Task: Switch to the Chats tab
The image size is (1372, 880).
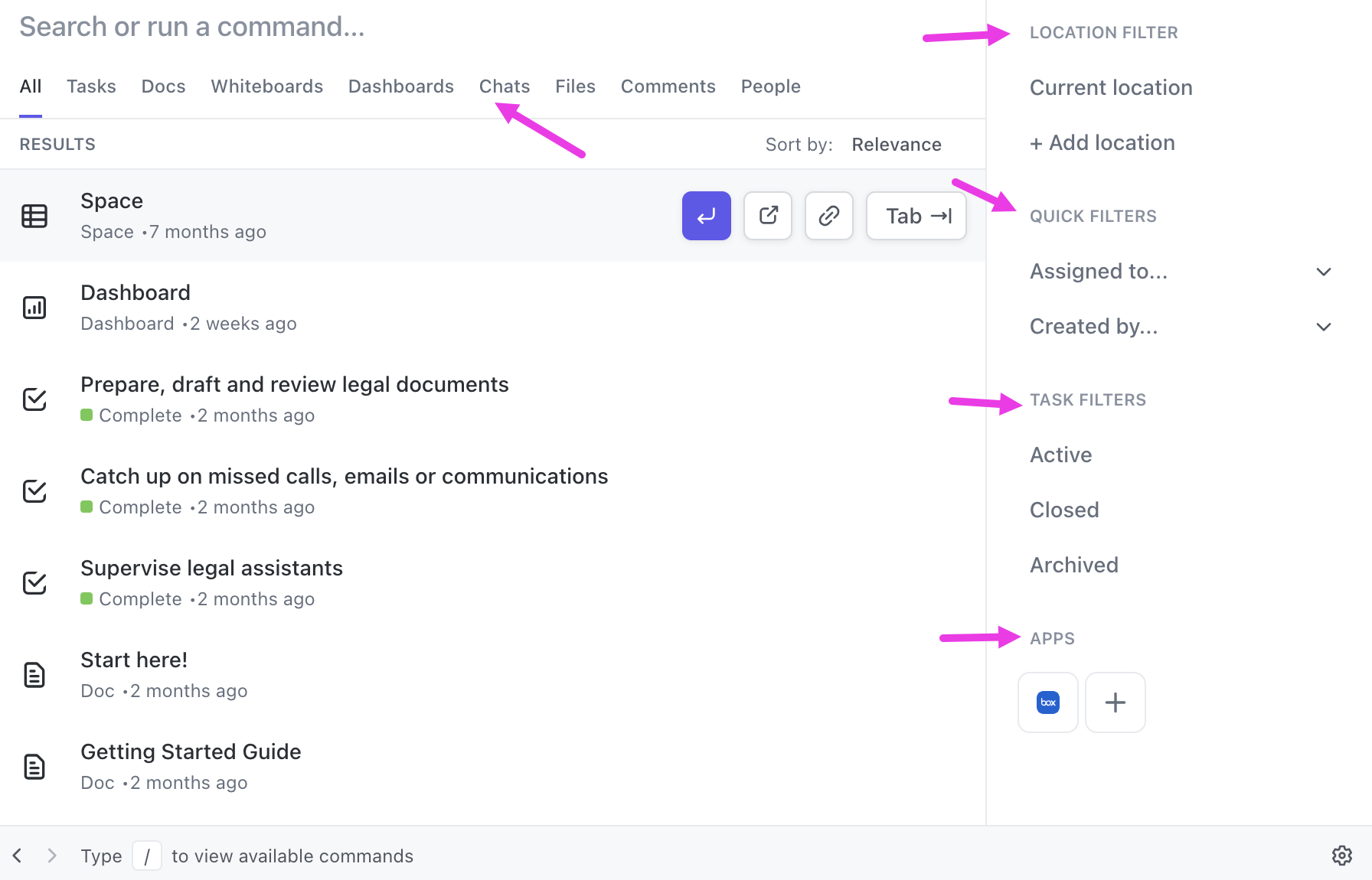Action: tap(504, 86)
